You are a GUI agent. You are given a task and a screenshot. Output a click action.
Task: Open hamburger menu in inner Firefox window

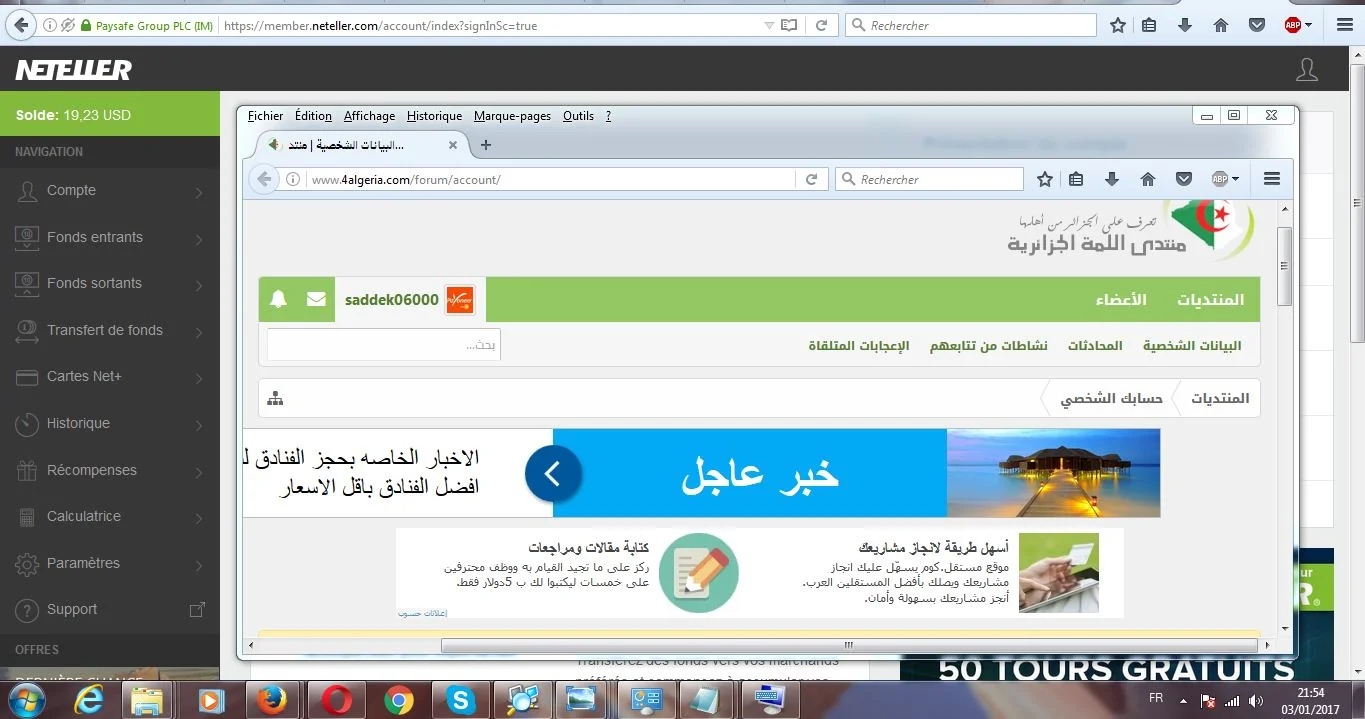(1272, 179)
